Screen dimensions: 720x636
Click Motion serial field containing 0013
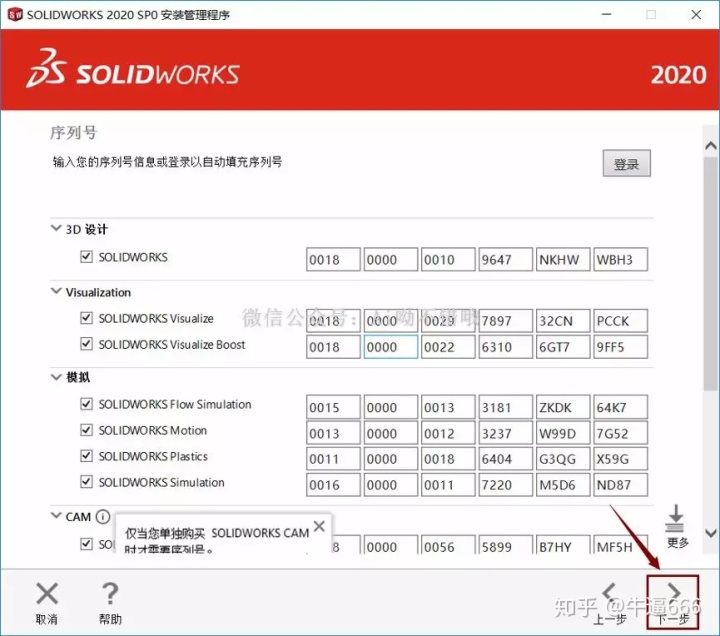333,433
